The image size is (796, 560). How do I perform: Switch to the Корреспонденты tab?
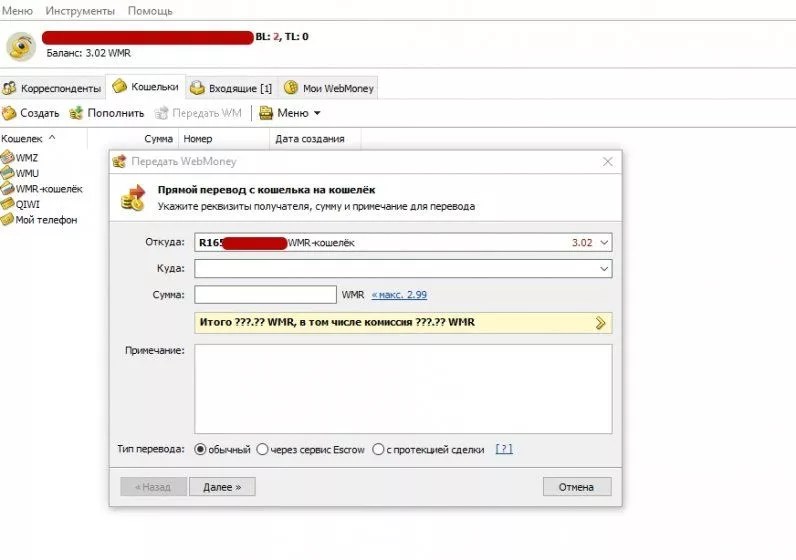52,88
